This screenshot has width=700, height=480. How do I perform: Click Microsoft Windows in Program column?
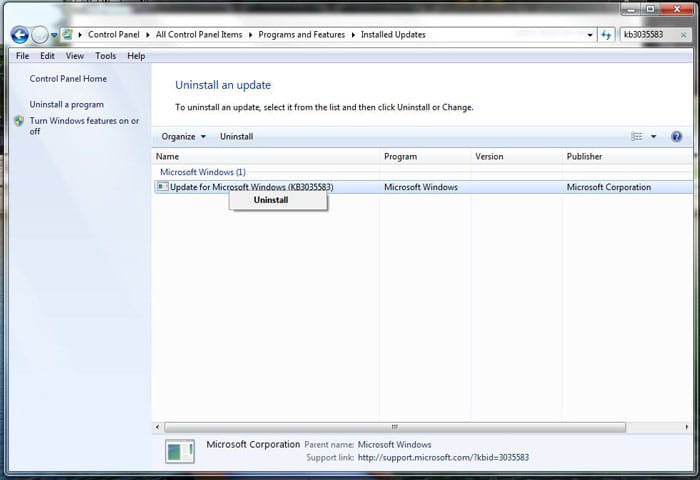pyautogui.click(x=421, y=187)
